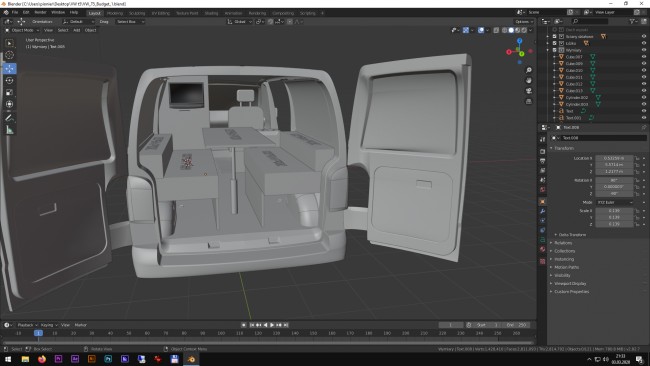
Task: Open File Explorer from the taskbar
Action: [25, 359]
